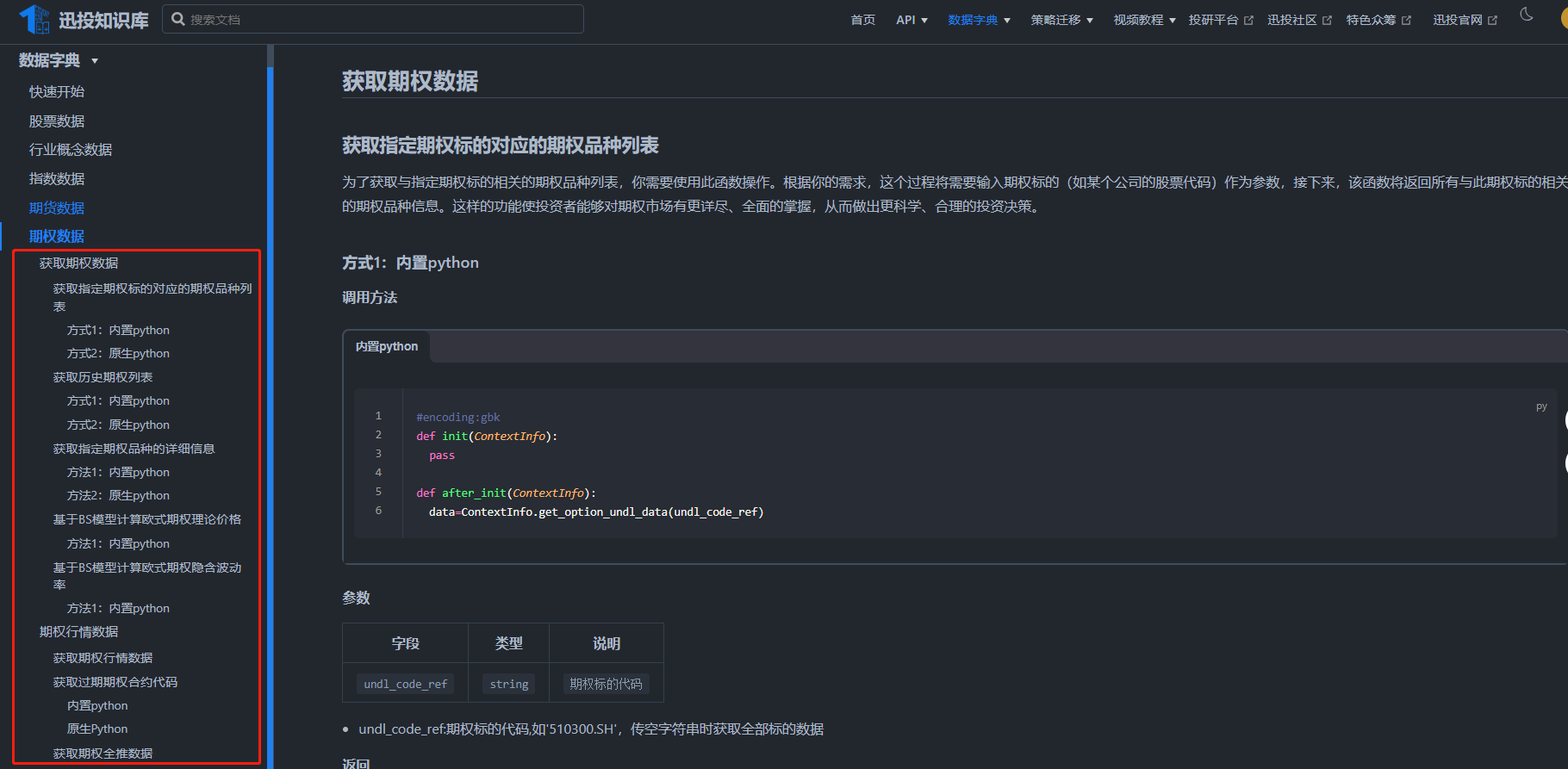This screenshot has width=1568, height=769.
Task: Toggle dark mode moon icon
Action: tap(1527, 15)
